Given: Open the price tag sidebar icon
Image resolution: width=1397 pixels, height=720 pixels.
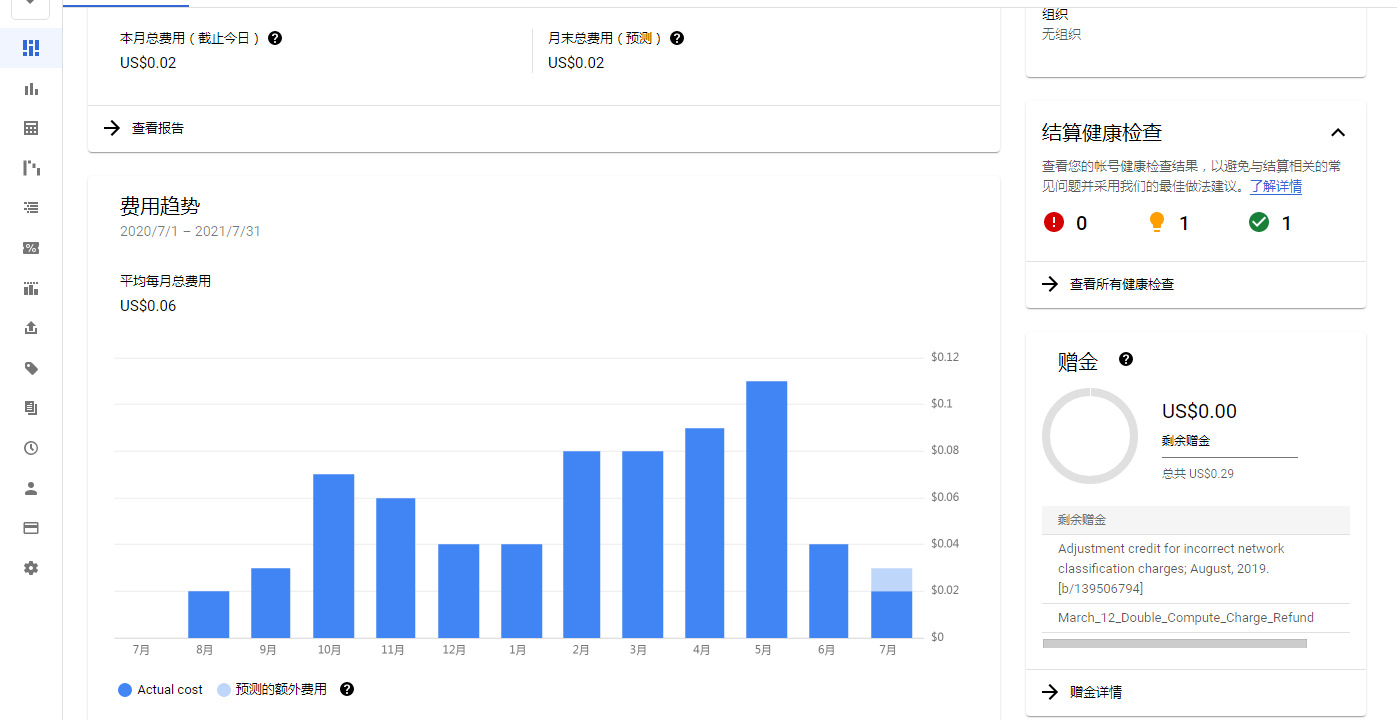Looking at the screenshot, I should pos(31,368).
